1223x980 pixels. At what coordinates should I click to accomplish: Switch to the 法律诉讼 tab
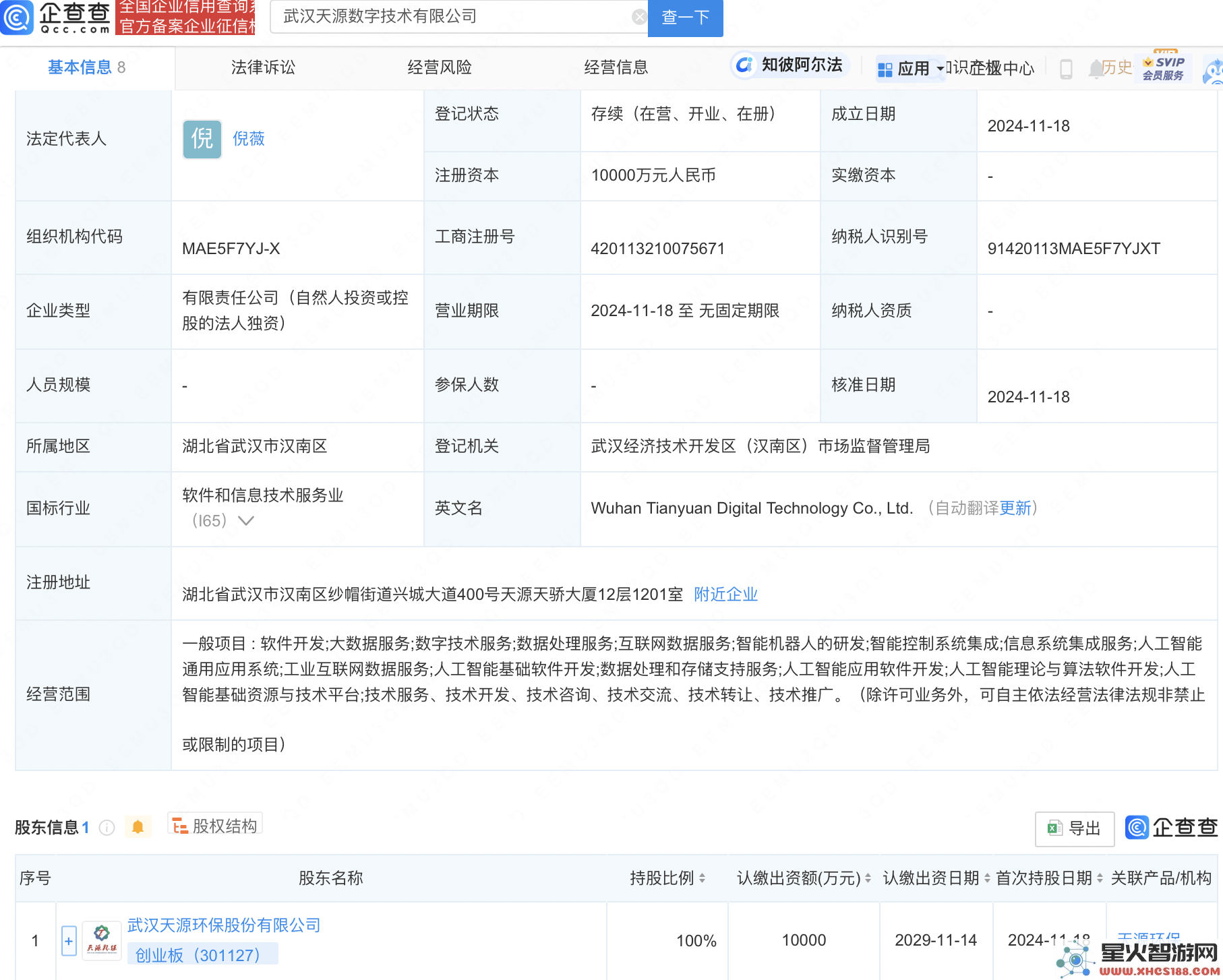click(264, 67)
